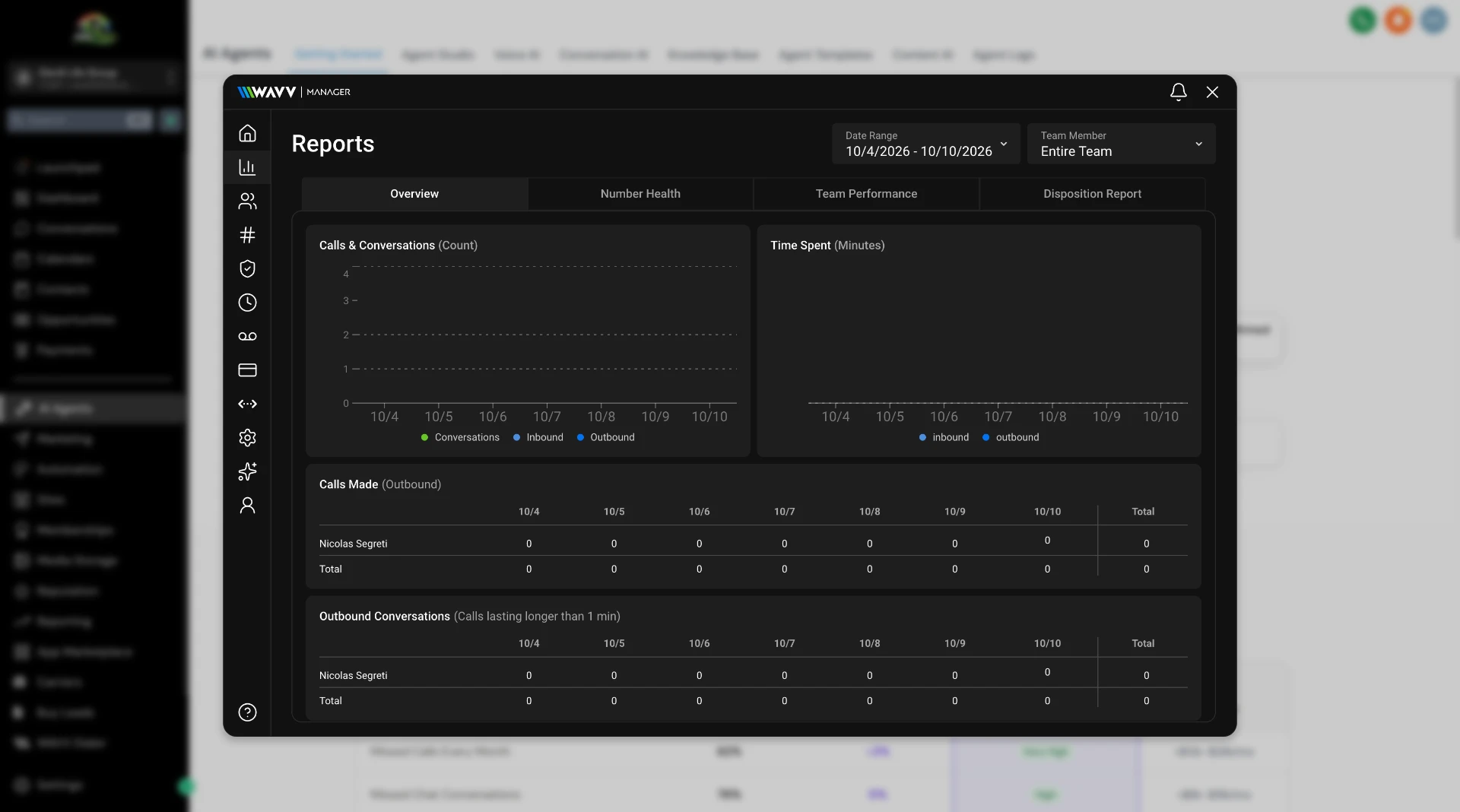Open the integrations code arrows icon
This screenshot has width=1460, height=812.
247,404
